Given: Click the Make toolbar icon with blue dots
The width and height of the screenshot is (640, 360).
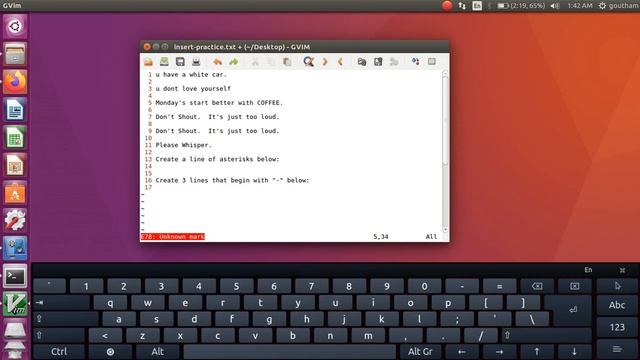Looking at the screenshot, I should (416, 62).
